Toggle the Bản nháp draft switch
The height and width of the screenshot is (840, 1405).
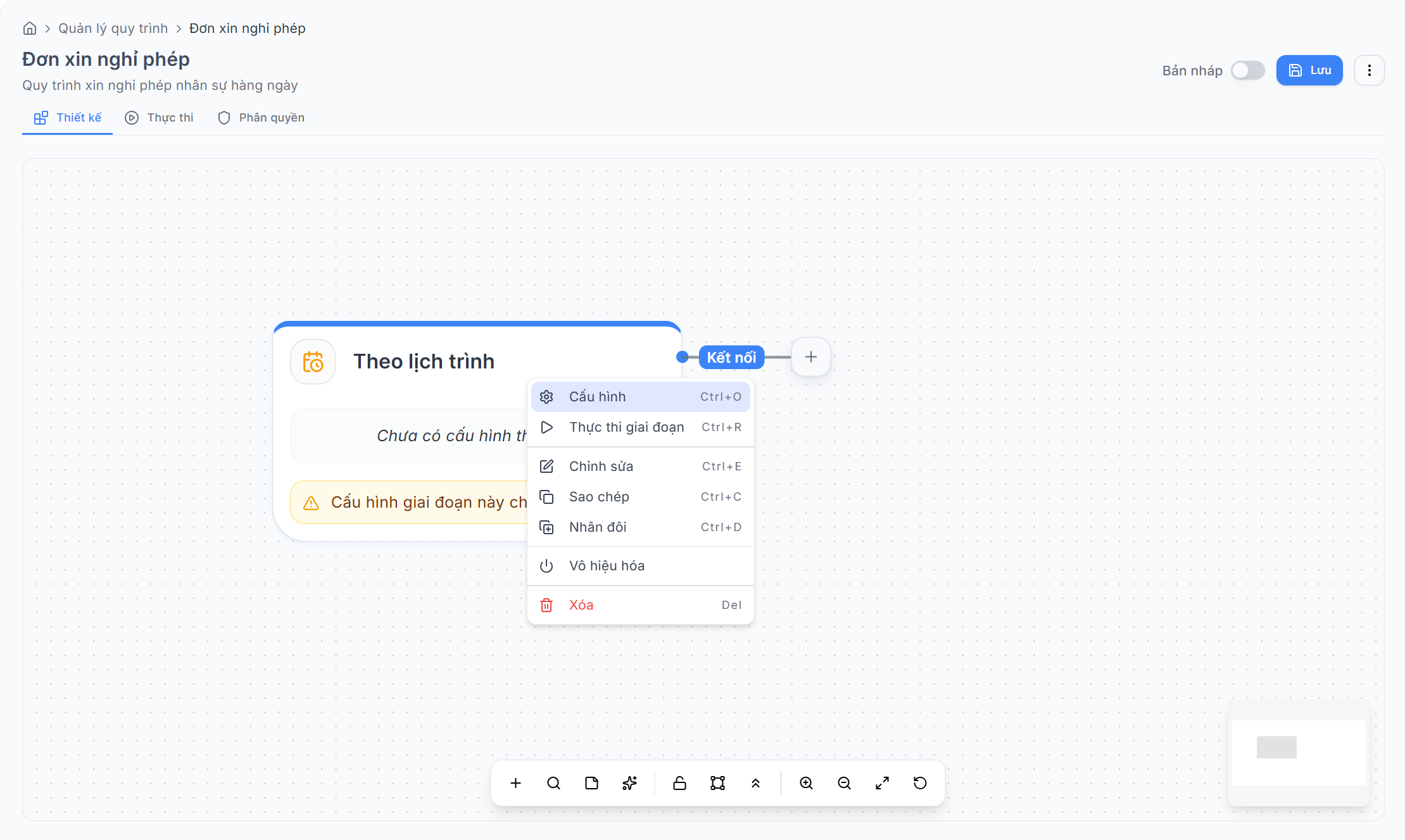[1247, 70]
